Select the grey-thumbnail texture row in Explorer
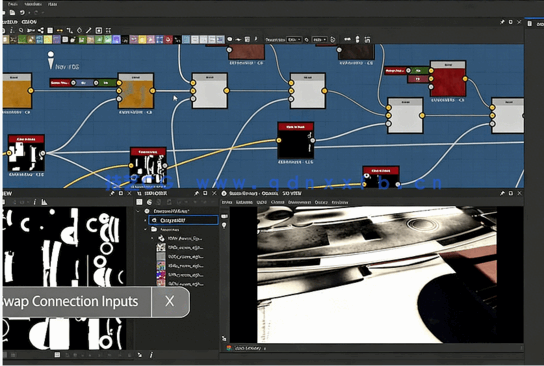This screenshot has width=544, height=366. [180, 257]
